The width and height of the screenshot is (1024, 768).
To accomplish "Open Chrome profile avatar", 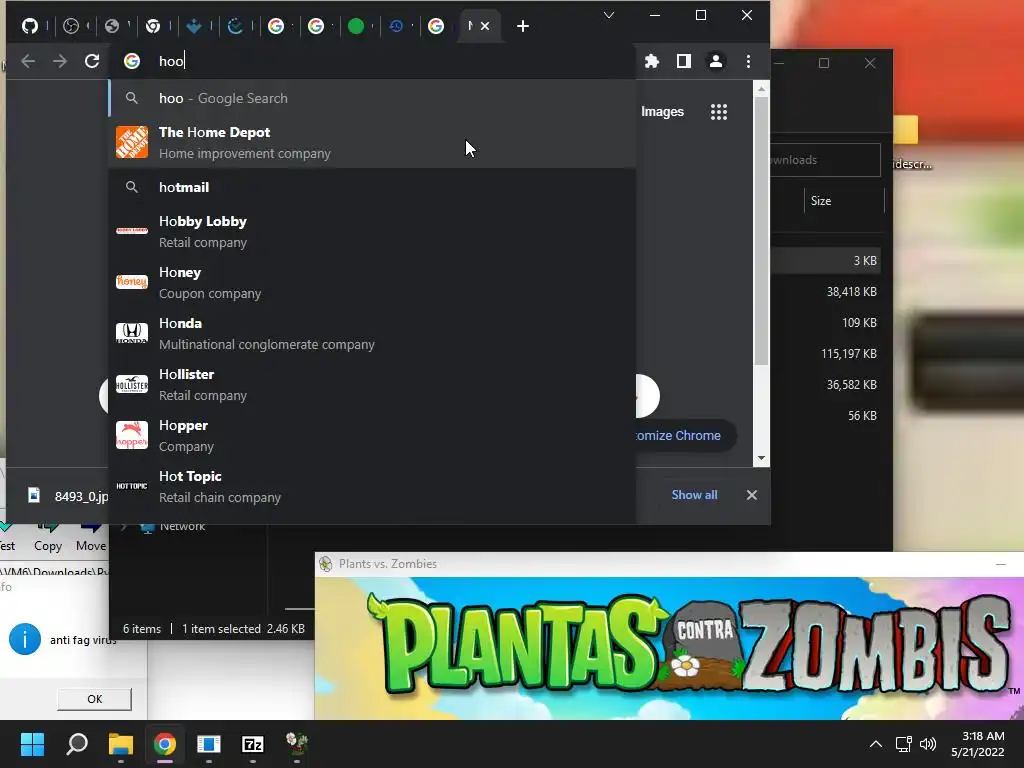I will pos(716,61).
